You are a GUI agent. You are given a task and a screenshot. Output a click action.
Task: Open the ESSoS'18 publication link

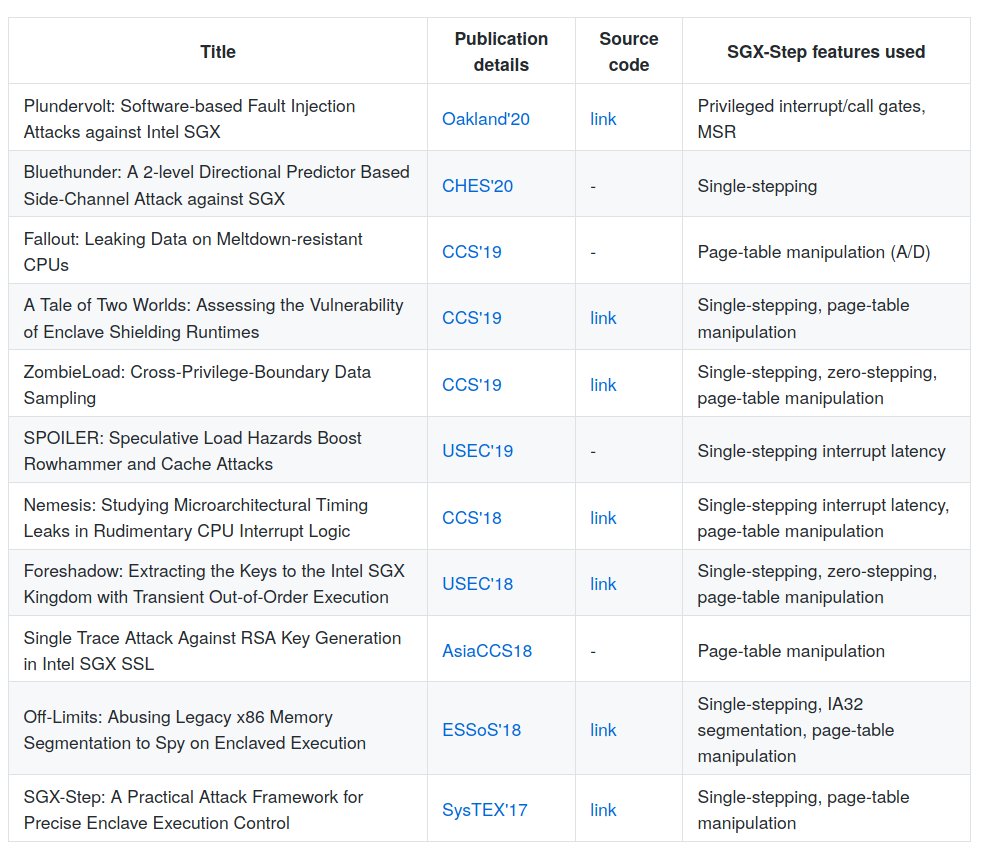pos(481,730)
